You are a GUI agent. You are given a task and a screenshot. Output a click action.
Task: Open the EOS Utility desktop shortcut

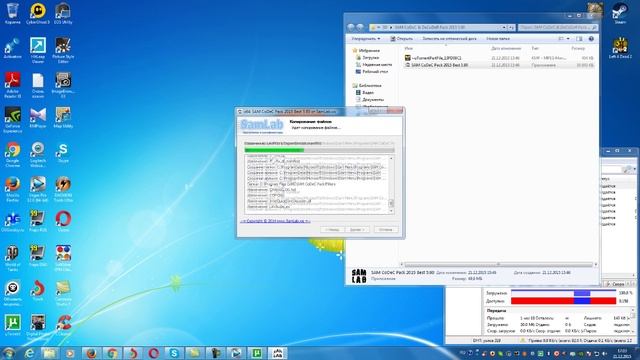[x=63, y=13]
